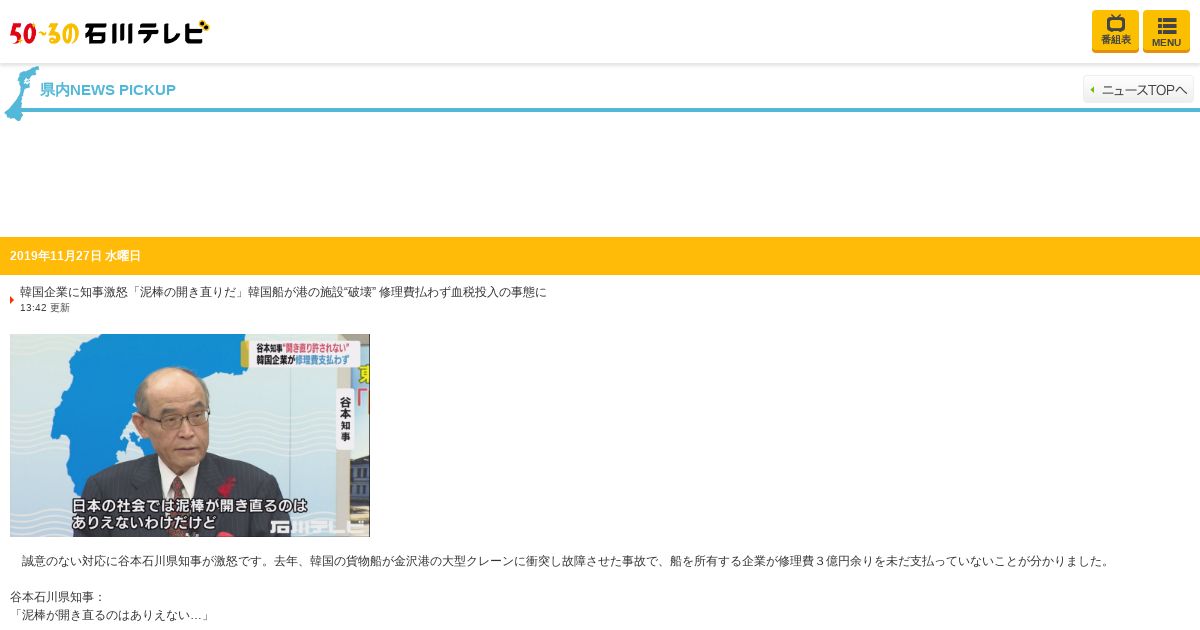Click the 13:42 更新 timestamp

[45, 308]
